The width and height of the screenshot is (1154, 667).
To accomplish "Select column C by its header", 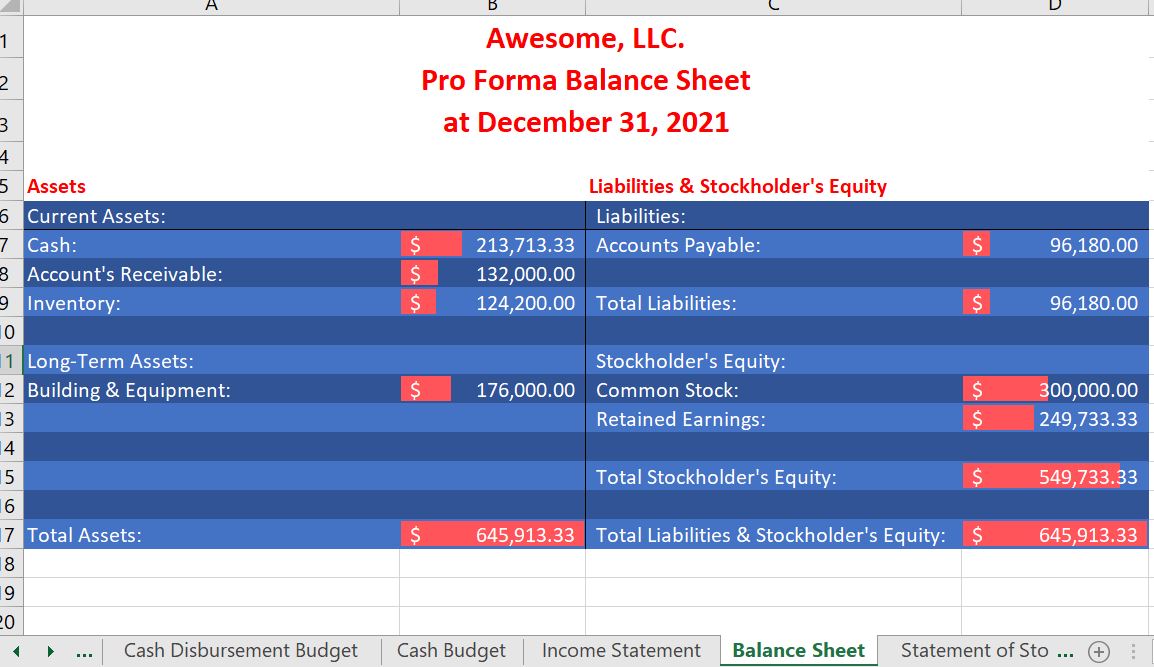I will (772, 6).
